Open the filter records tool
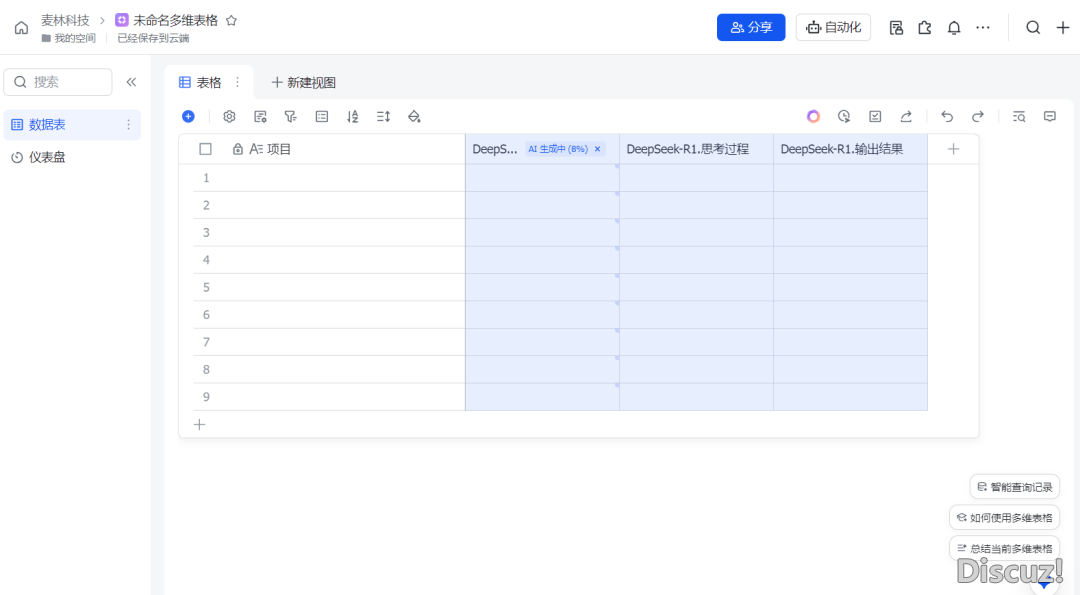1080x595 pixels. pyautogui.click(x=290, y=117)
